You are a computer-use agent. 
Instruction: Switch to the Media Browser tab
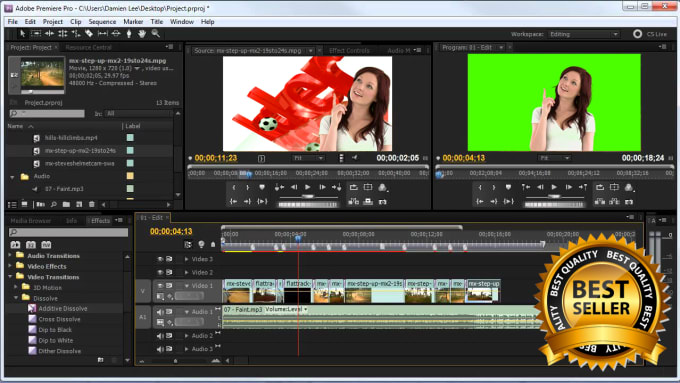click(x=30, y=221)
